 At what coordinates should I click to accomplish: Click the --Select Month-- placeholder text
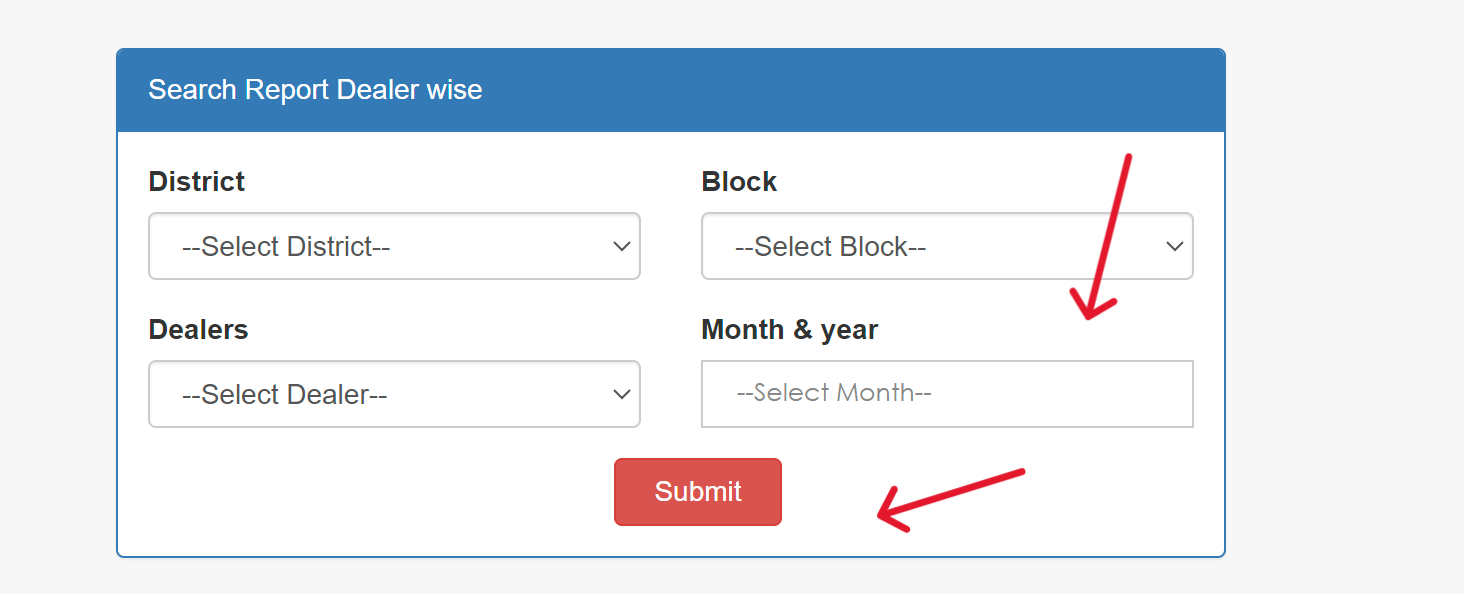click(833, 393)
